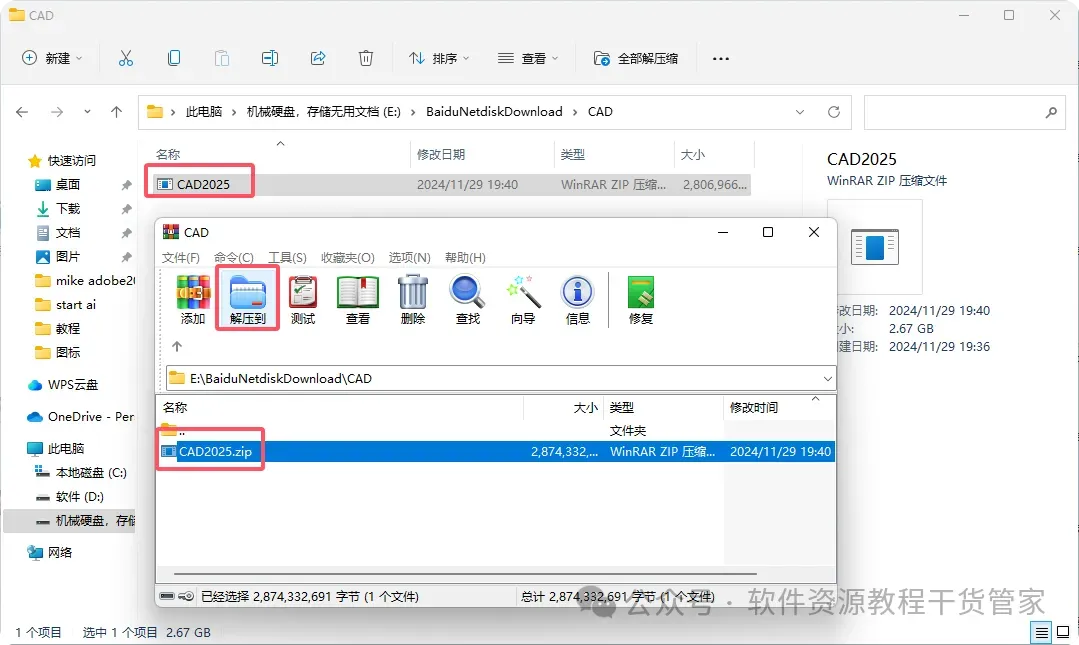1079x645 pixels.
Task: Open the 文件(F) menu in WinRAR
Action: pyautogui.click(x=180, y=257)
